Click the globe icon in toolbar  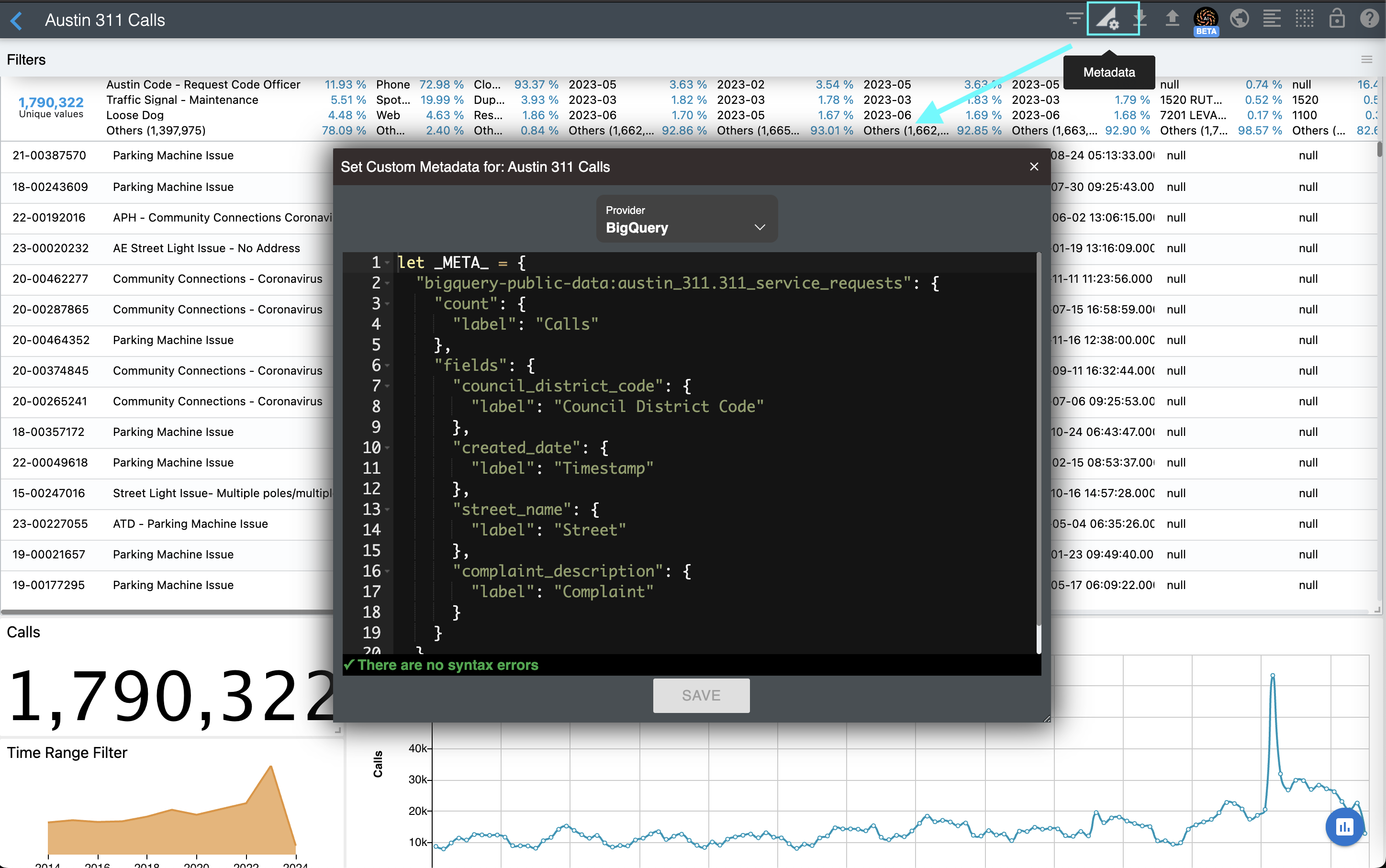coord(1239,19)
